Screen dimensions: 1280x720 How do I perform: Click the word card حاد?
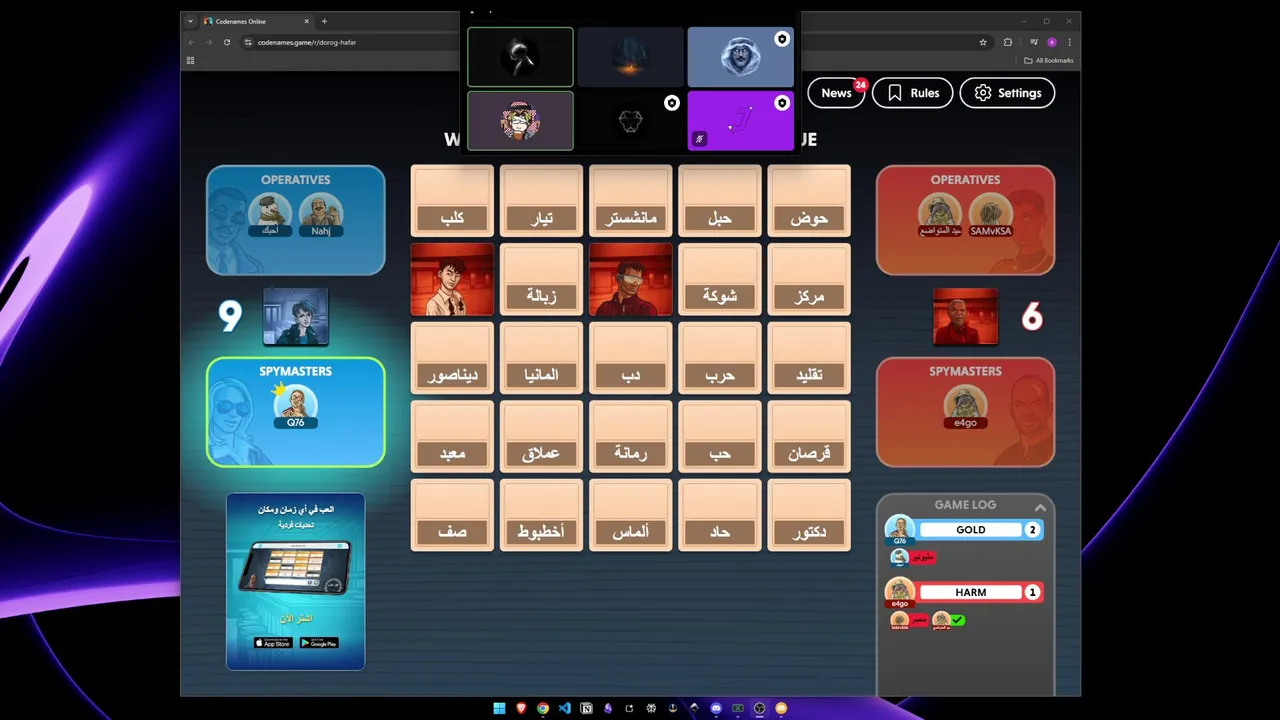pyautogui.click(x=720, y=515)
